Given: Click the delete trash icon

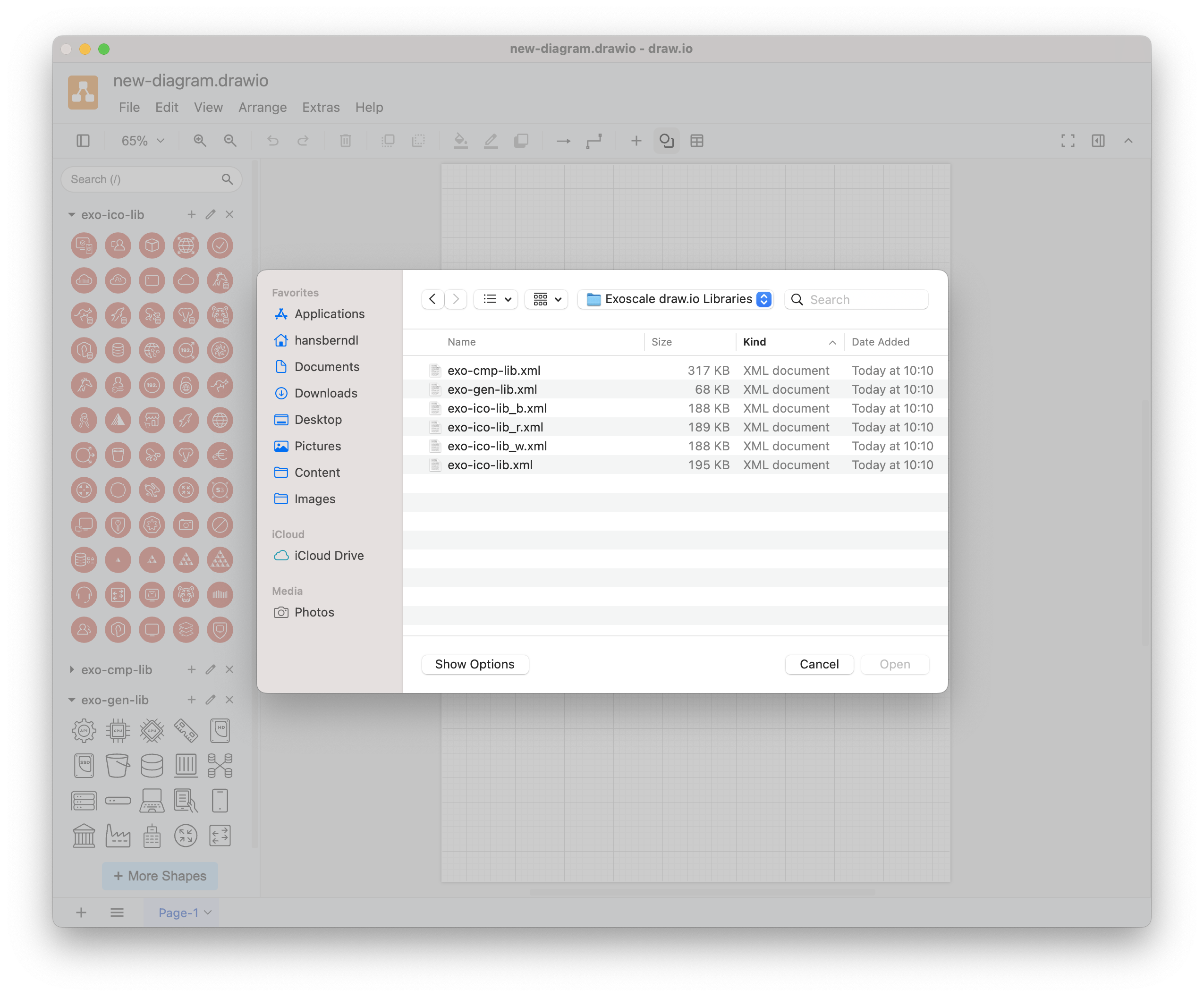Looking at the screenshot, I should tap(345, 141).
